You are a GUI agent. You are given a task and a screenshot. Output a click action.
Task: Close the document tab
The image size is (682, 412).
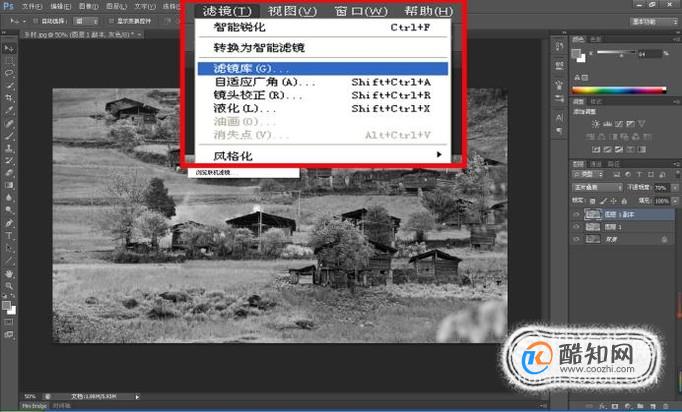tap(139, 34)
